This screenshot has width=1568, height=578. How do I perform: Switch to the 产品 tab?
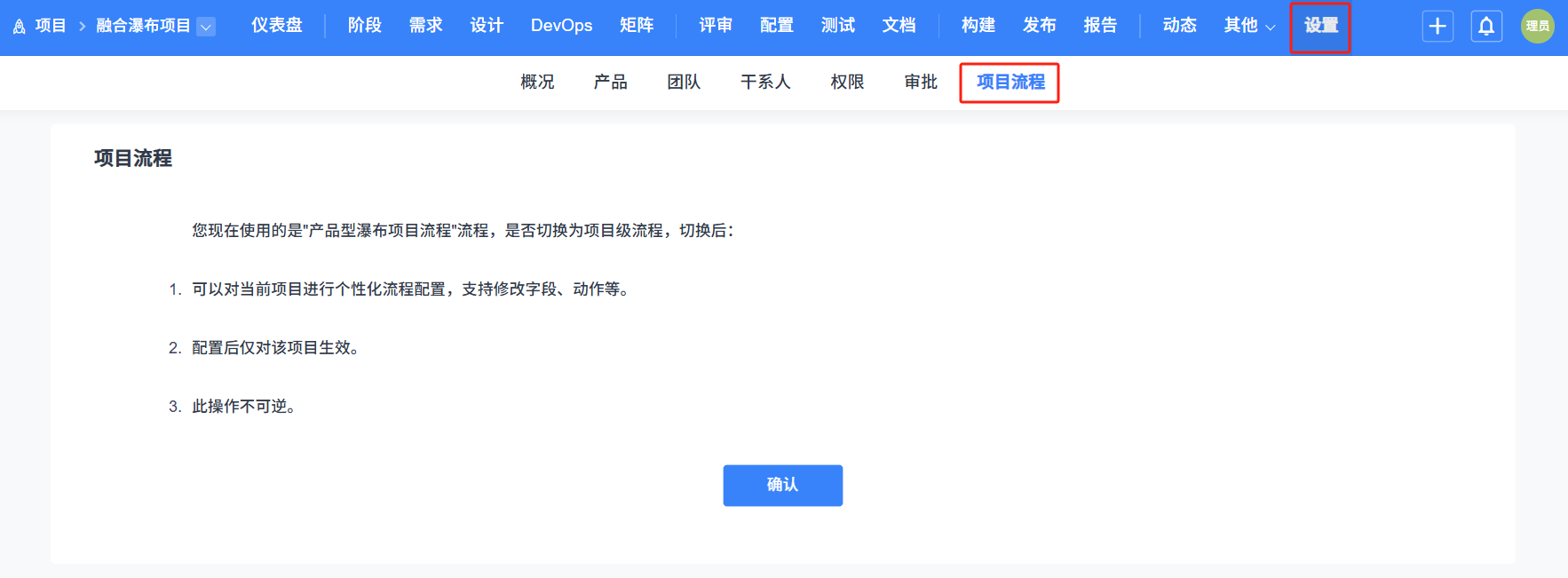coord(611,83)
